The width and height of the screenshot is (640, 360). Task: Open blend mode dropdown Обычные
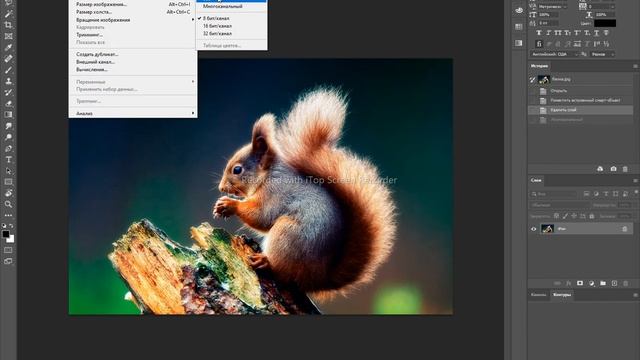pyautogui.click(x=560, y=205)
